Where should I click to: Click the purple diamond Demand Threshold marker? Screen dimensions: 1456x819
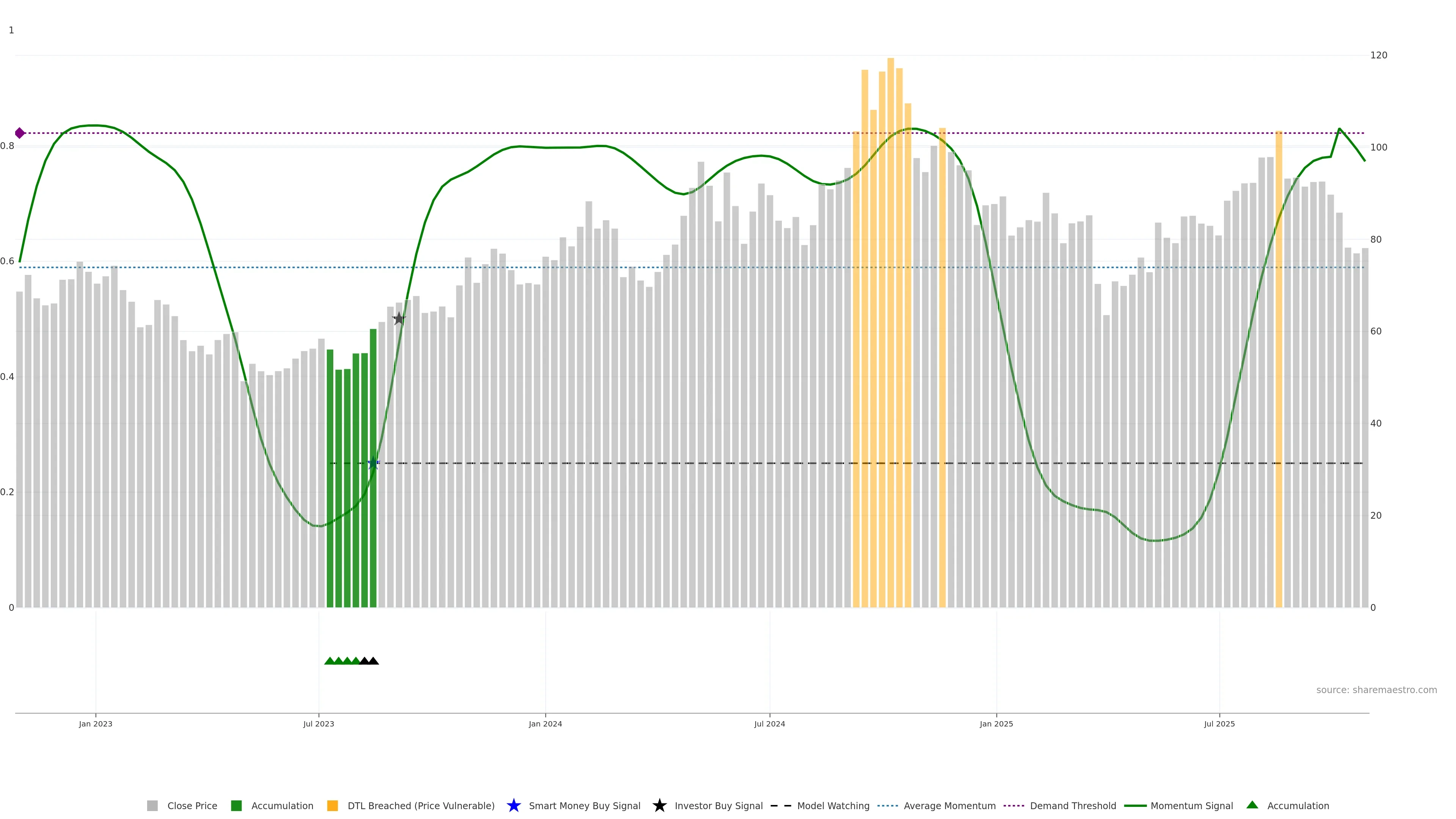click(x=20, y=133)
